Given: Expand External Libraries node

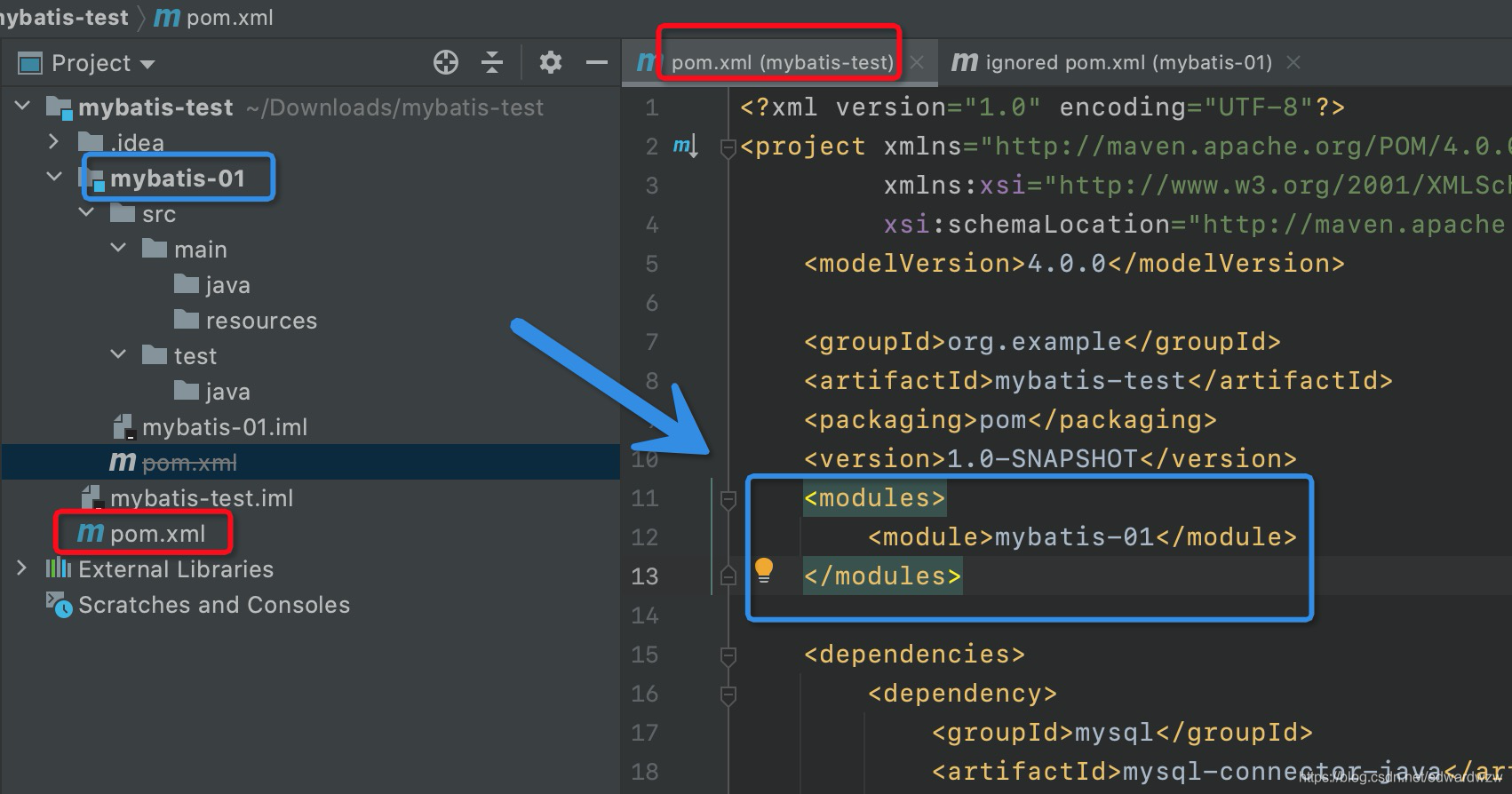Looking at the screenshot, I should coord(21,568).
